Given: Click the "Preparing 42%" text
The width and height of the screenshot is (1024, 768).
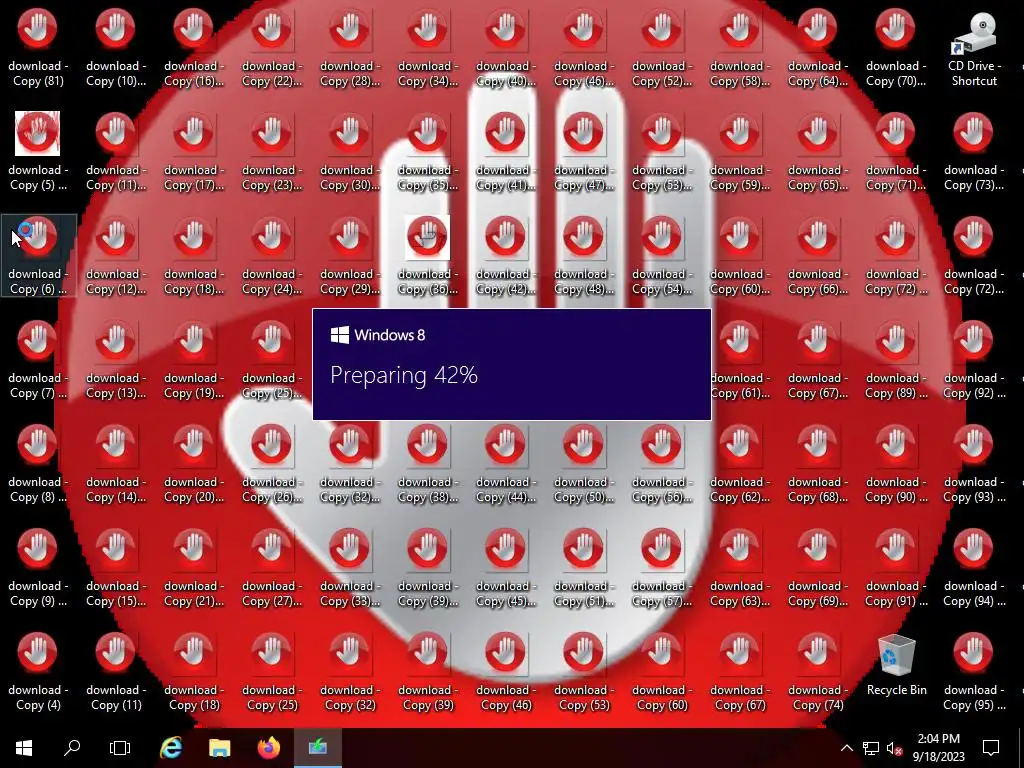Looking at the screenshot, I should click(404, 375).
